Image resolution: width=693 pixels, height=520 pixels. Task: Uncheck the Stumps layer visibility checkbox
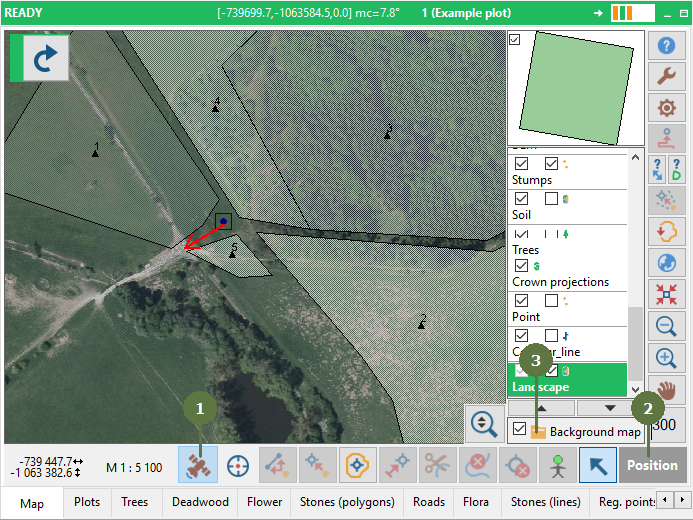522,163
